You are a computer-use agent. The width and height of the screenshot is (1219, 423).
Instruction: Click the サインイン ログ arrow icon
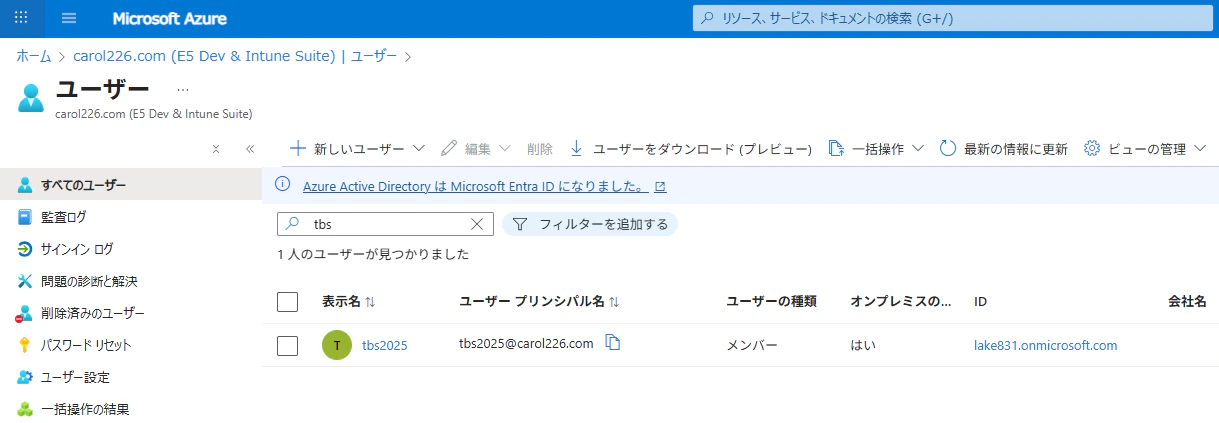point(25,249)
